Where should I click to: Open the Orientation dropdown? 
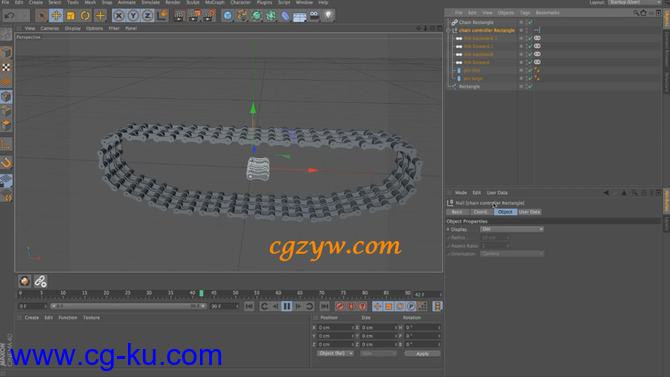[x=512, y=254]
